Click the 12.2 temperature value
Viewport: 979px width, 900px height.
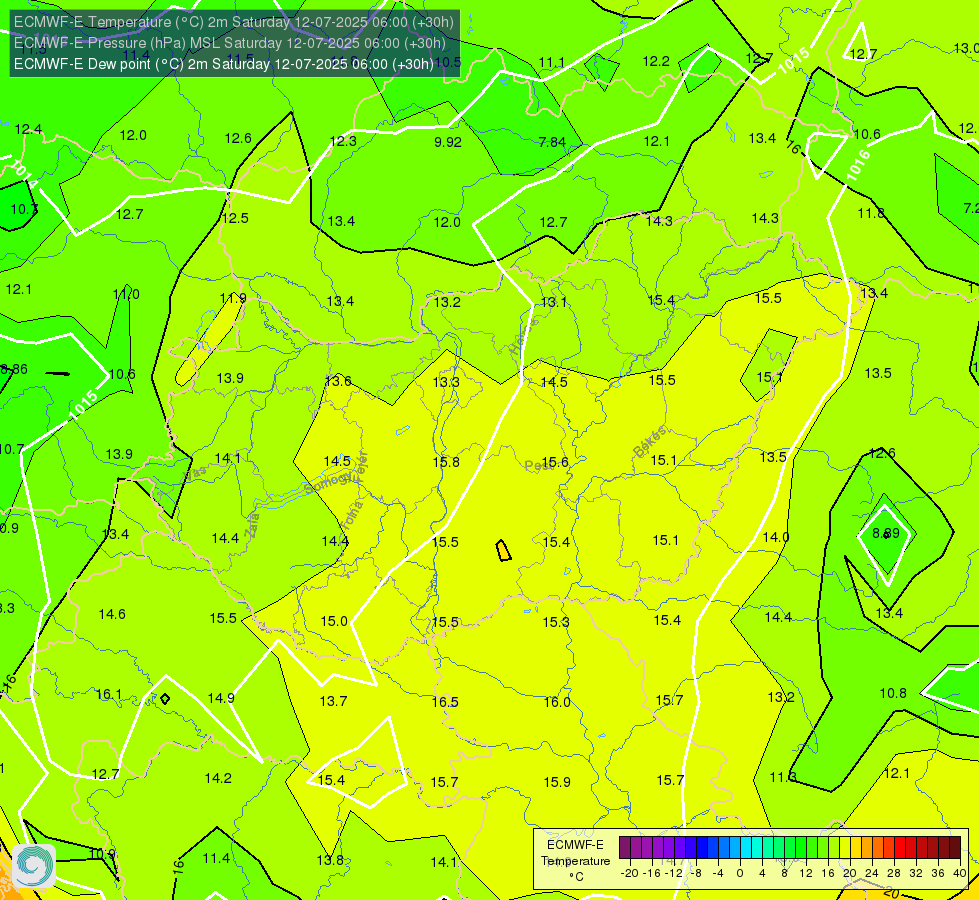click(x=656, y=61)
